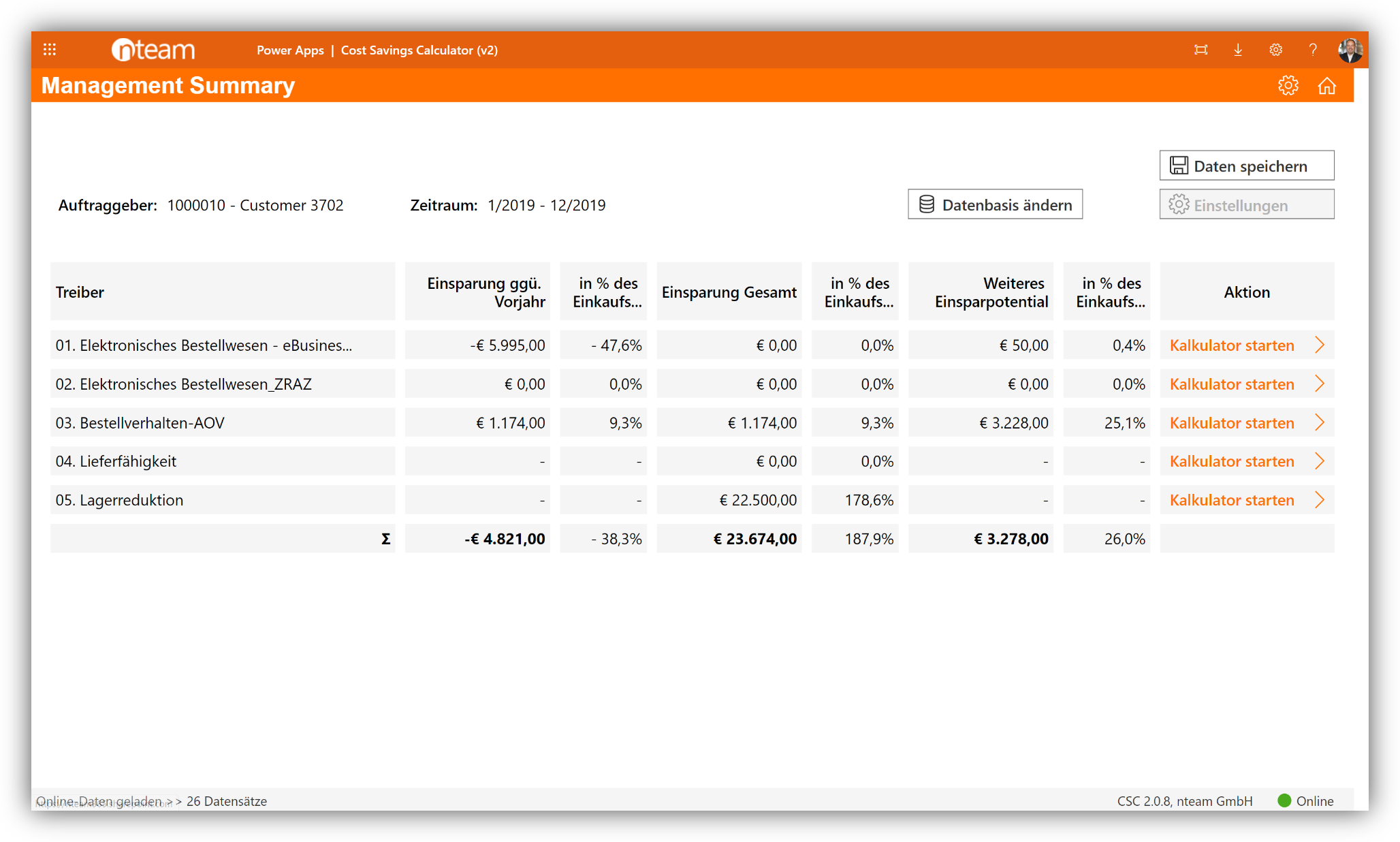Image resolution: width=1400 pixels, height=842 pixels.
Task: Select row '02. Elektronisches Bestellwesen_ZRAZ'
Action: point(223,384)
